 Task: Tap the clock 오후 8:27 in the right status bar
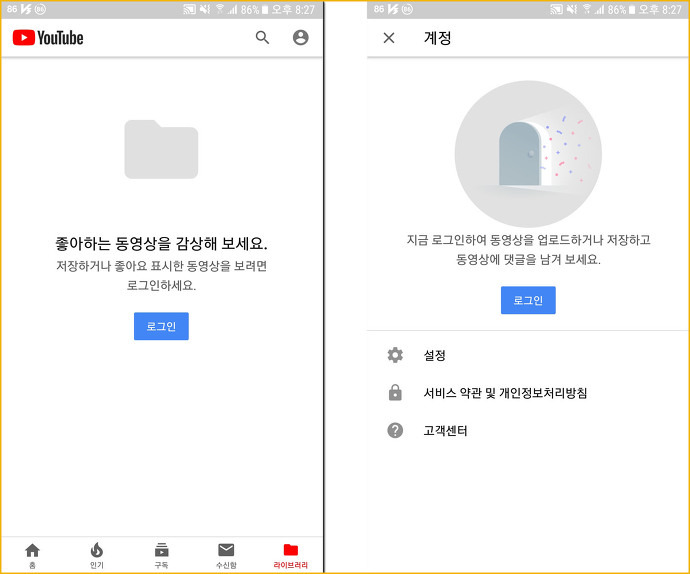pyautogui.click(x=660, y=9)
